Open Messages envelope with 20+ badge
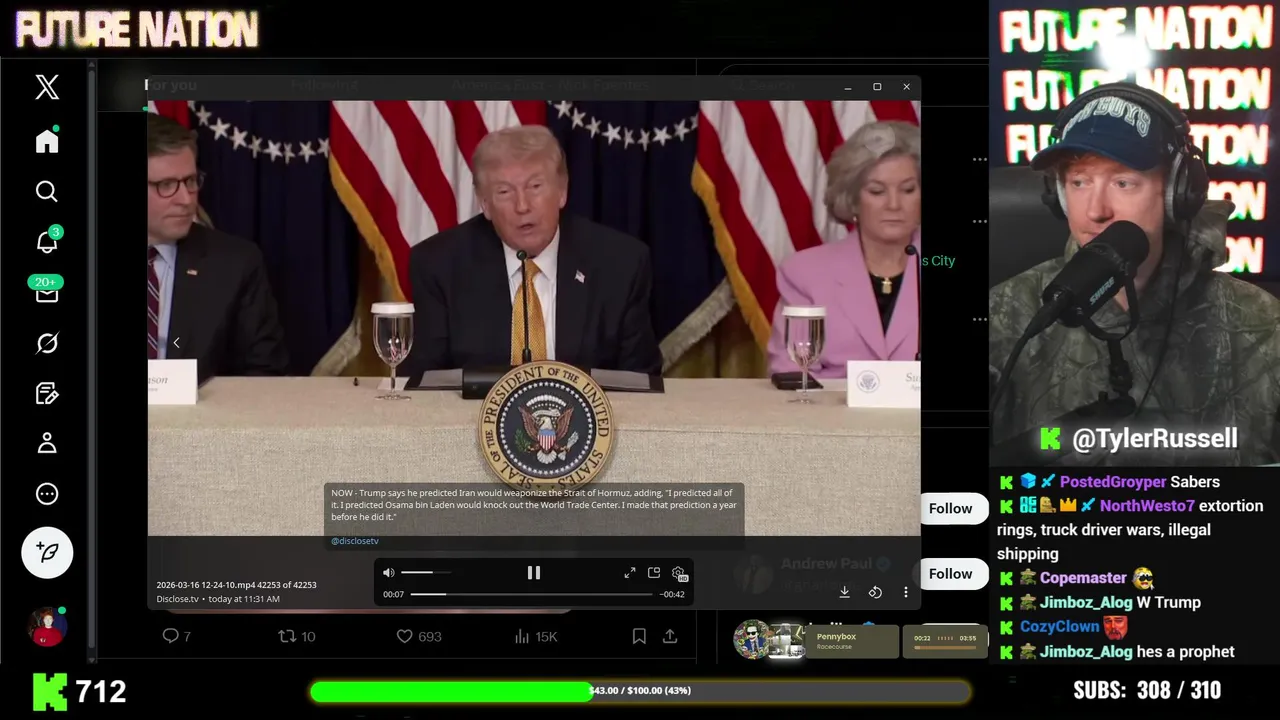 click(47, 291)
